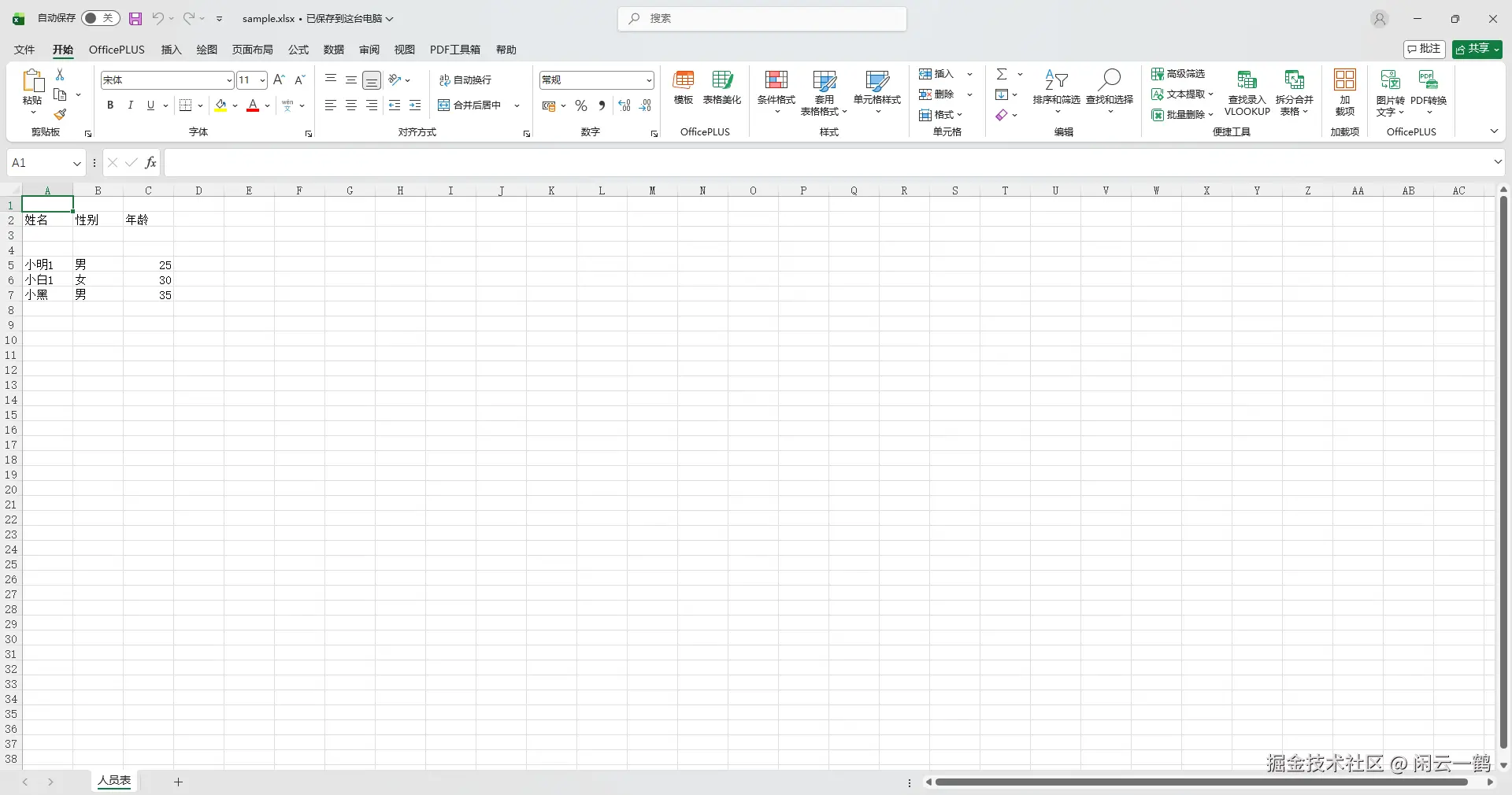Open 套用表格格式 dropdown
The width and height of the screenshot is (1512, 795).
824,93
